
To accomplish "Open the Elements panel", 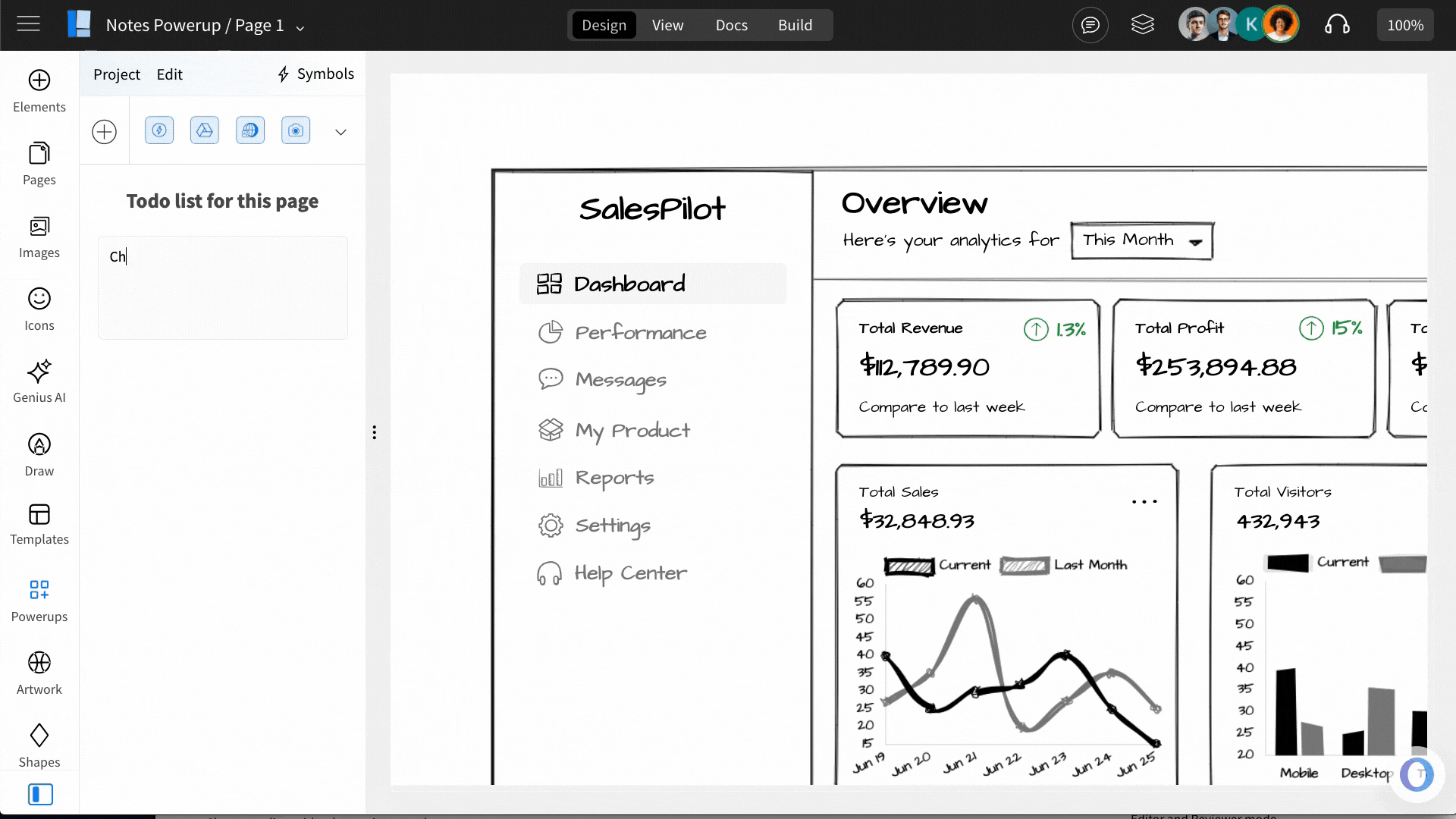I will click(x=39, y=89).
